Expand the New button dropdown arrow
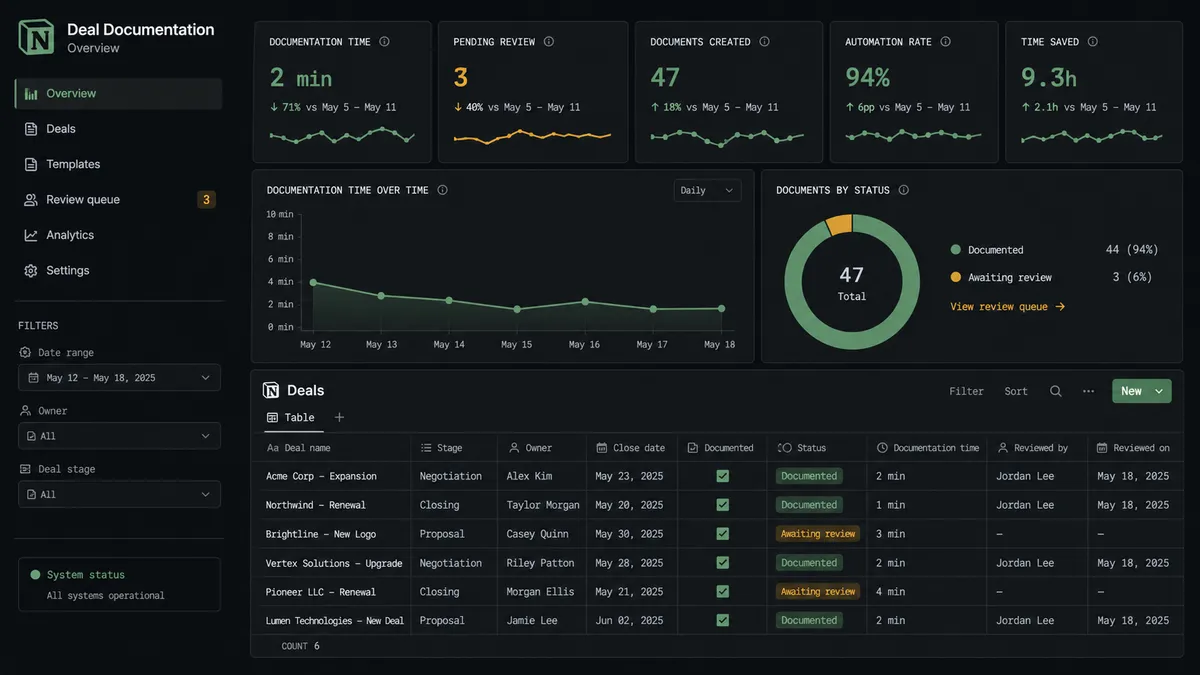1200x675 pixels. (x=1159, y=391)
